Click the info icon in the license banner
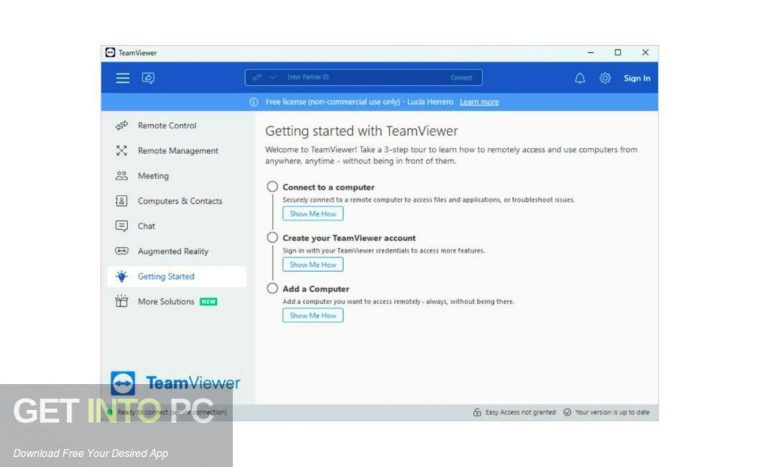The height and width of the screenshot is (467, 768). [x=254, y=102]
